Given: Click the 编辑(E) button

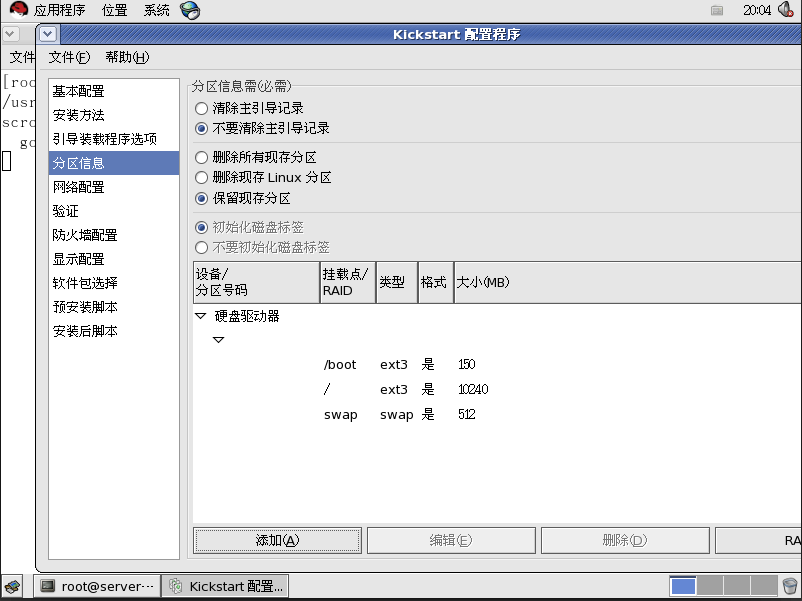Looking at the screenshot, I should pos(451,541).
